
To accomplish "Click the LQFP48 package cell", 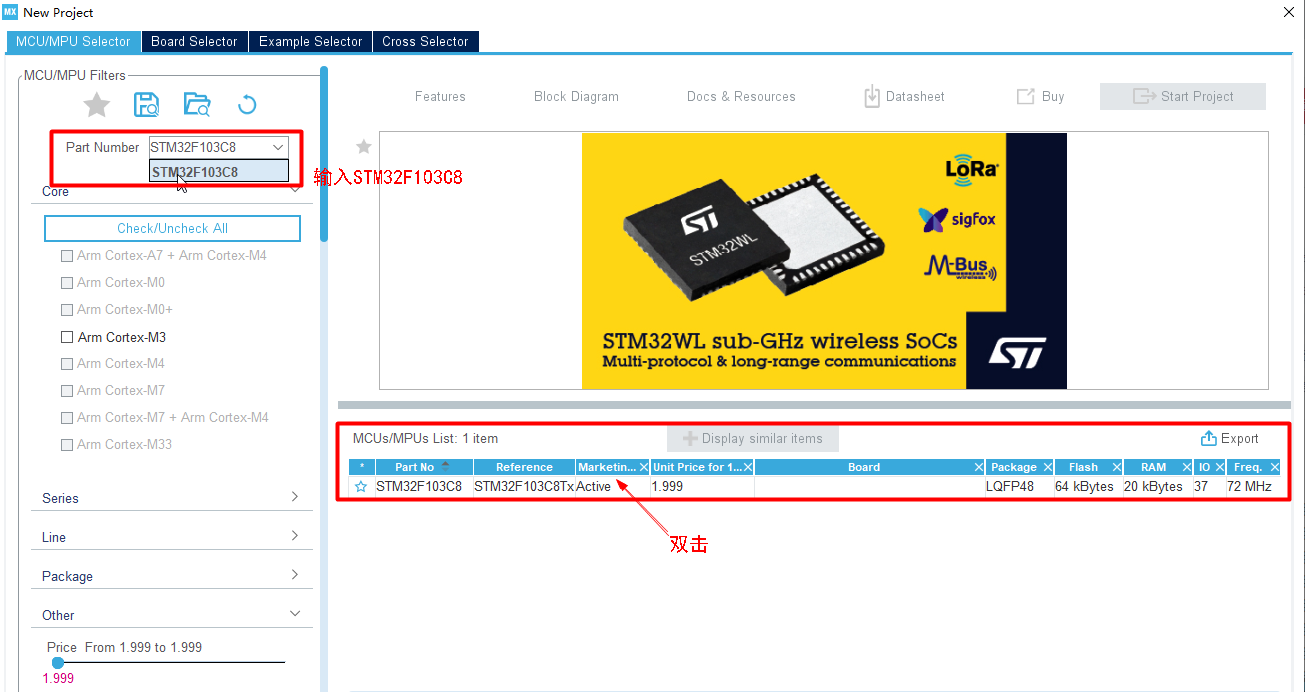I will click(x=1020, y=487).
